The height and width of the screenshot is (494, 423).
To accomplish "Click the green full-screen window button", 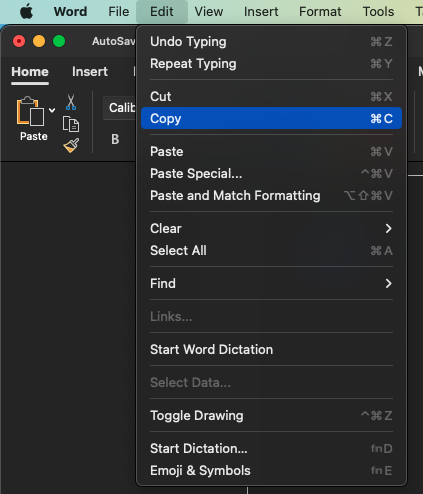I will pyautogui.click(x=59, y=41).
